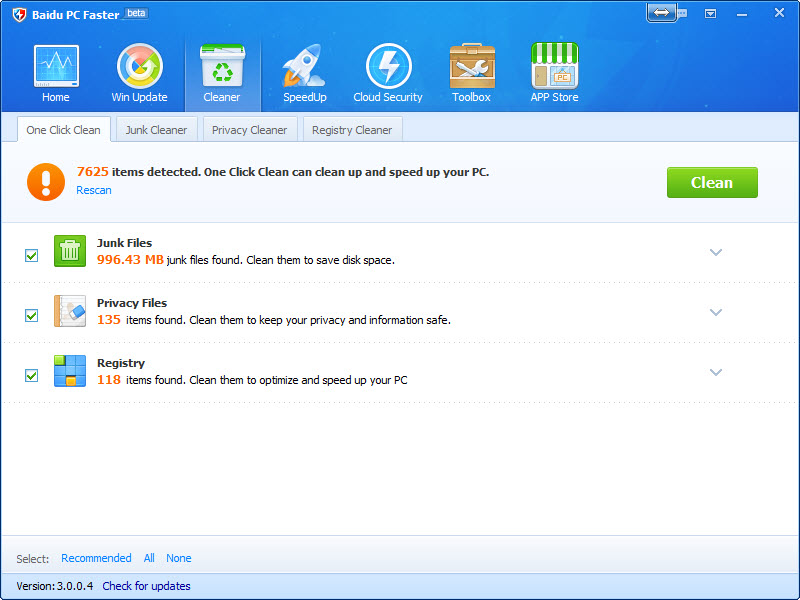Select All items link
This screenshot has height=600, width=800.
149,558
